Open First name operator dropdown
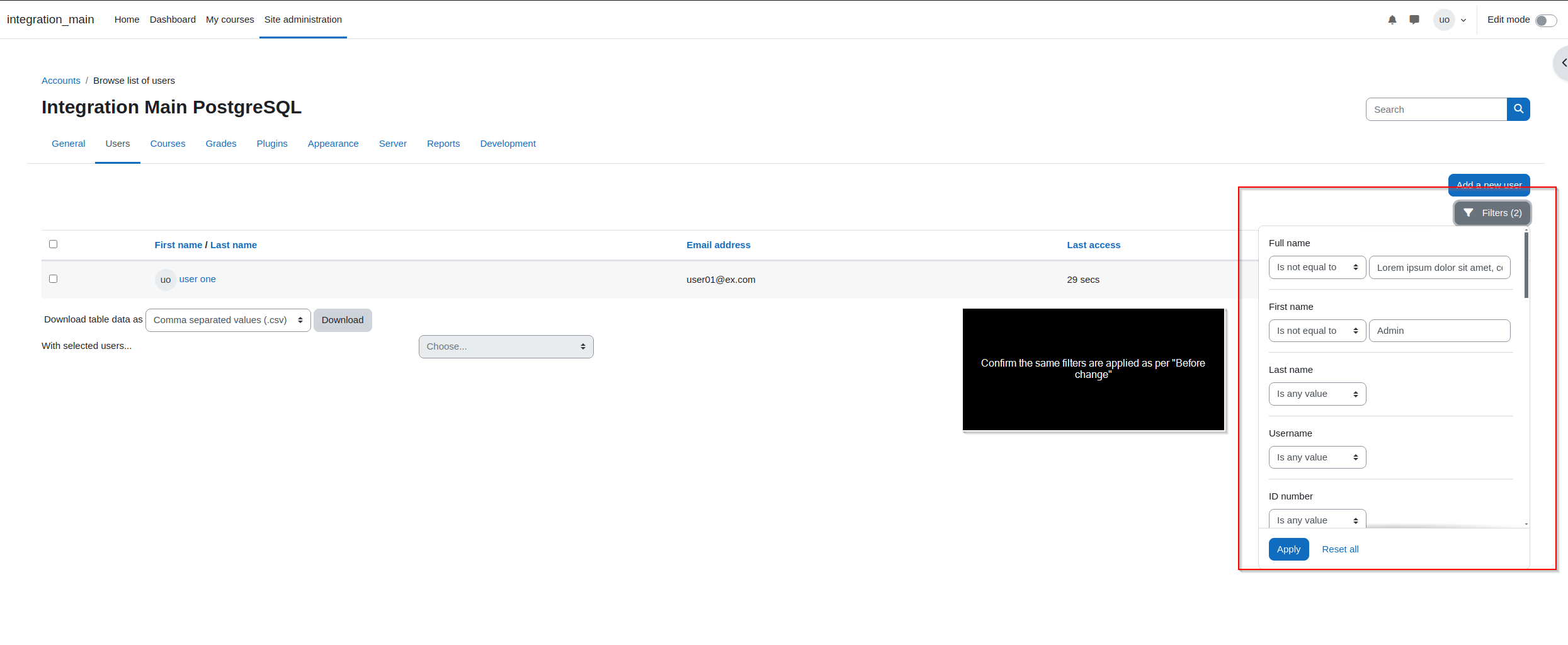This screenshot has height=645, width=1568. (x=1317, y=331)
